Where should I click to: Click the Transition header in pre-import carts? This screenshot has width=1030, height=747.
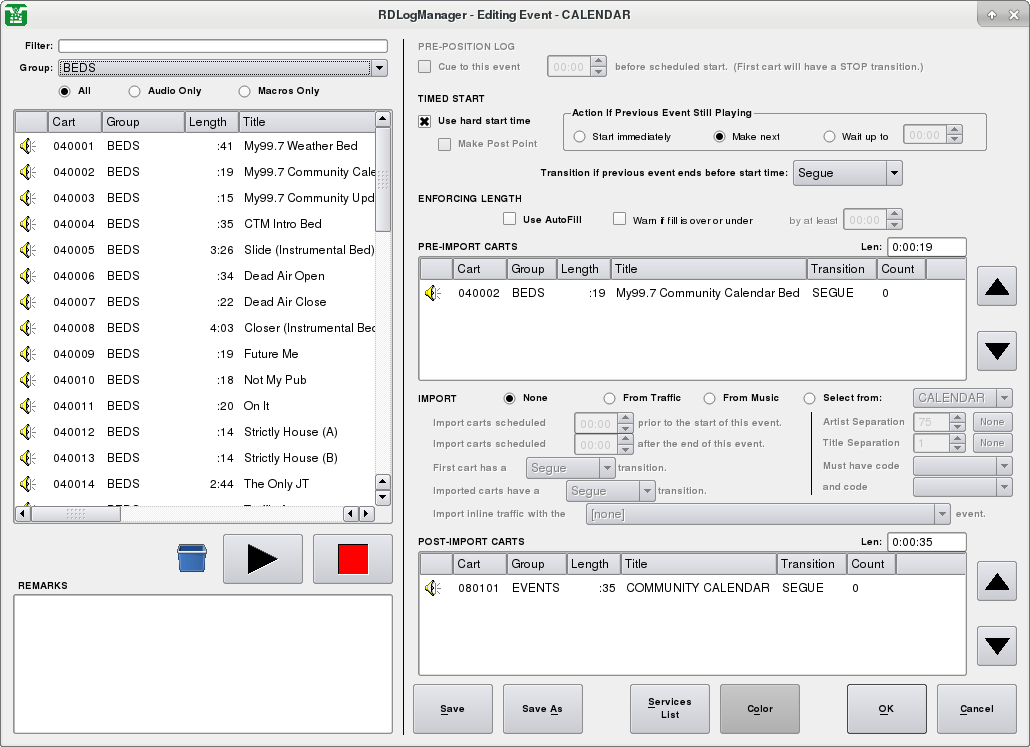pyautogui.click(x=840, y=269)
